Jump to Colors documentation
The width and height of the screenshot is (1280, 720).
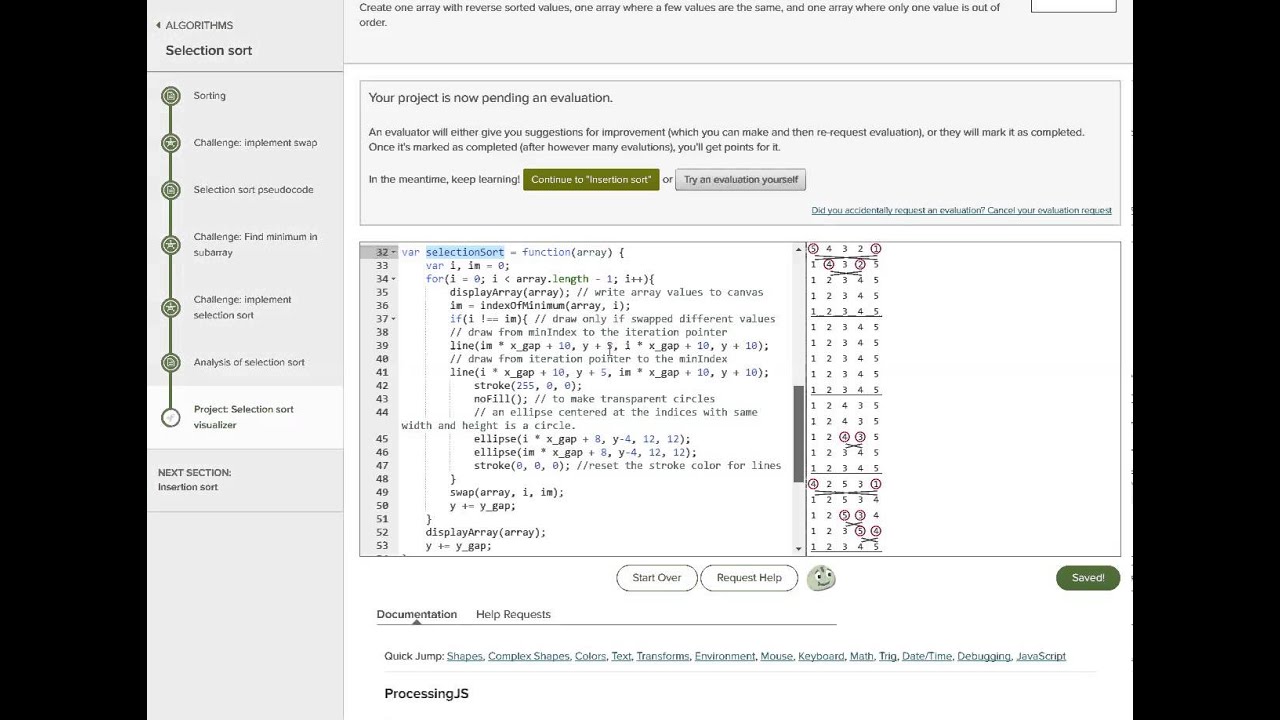click(x=590, y=656)
